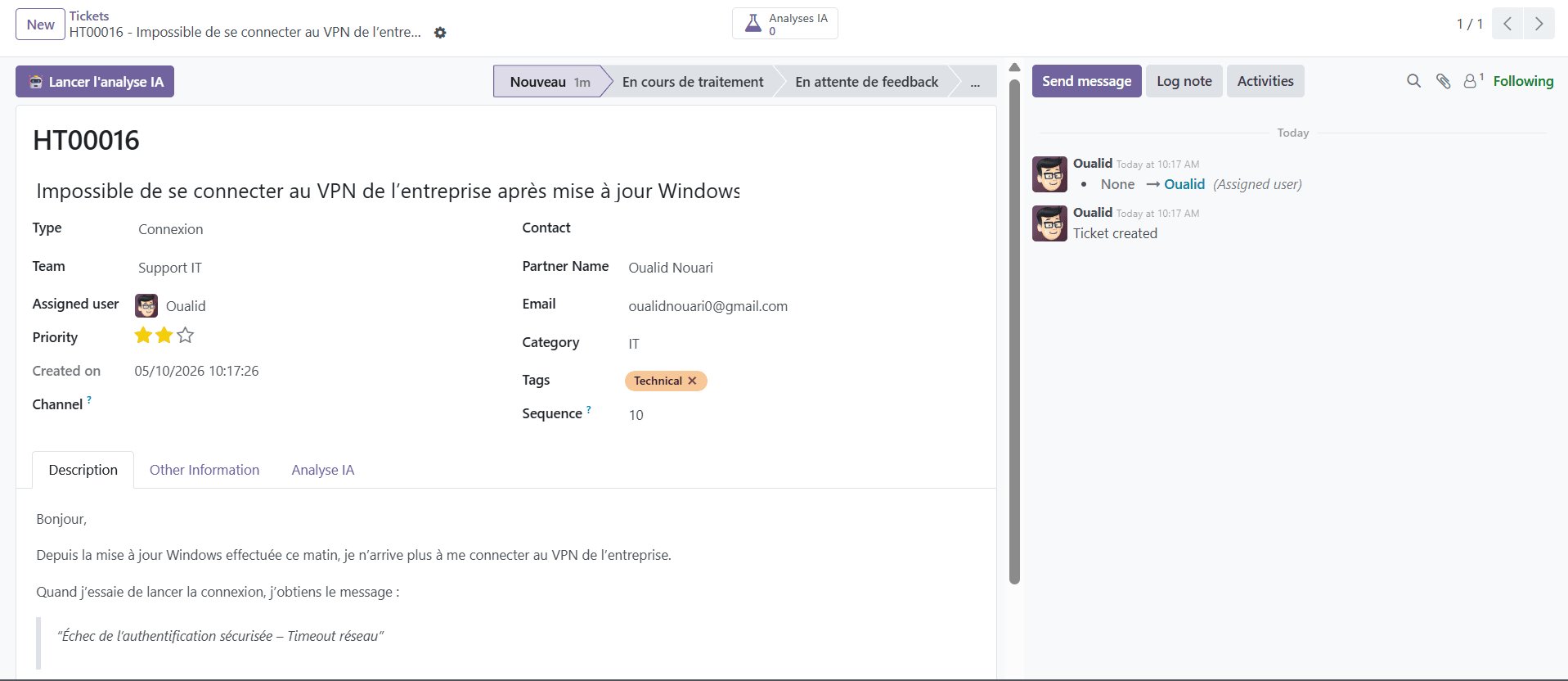The image size is (1568, 681).
Task: Click Oualid avatar on assignment message
Action: [1049, 174]
